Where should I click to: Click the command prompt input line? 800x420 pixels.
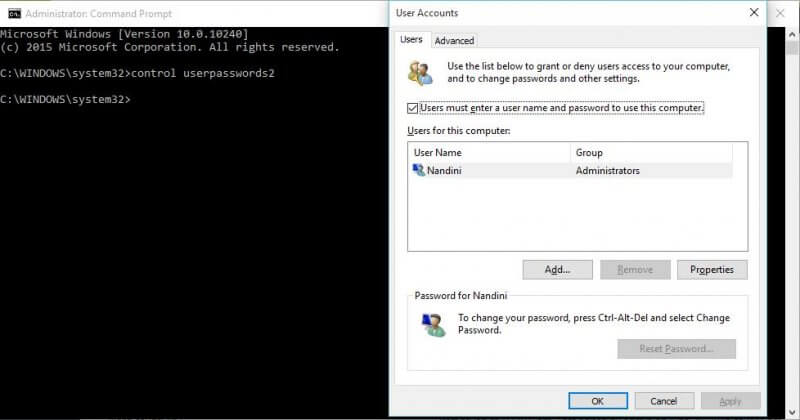tap(194, 100)
